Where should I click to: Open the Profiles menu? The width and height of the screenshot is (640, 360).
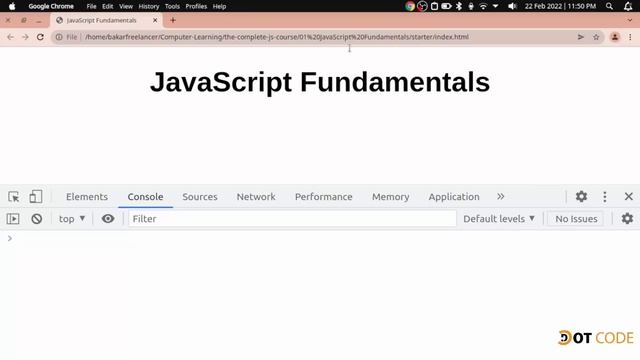196,6
